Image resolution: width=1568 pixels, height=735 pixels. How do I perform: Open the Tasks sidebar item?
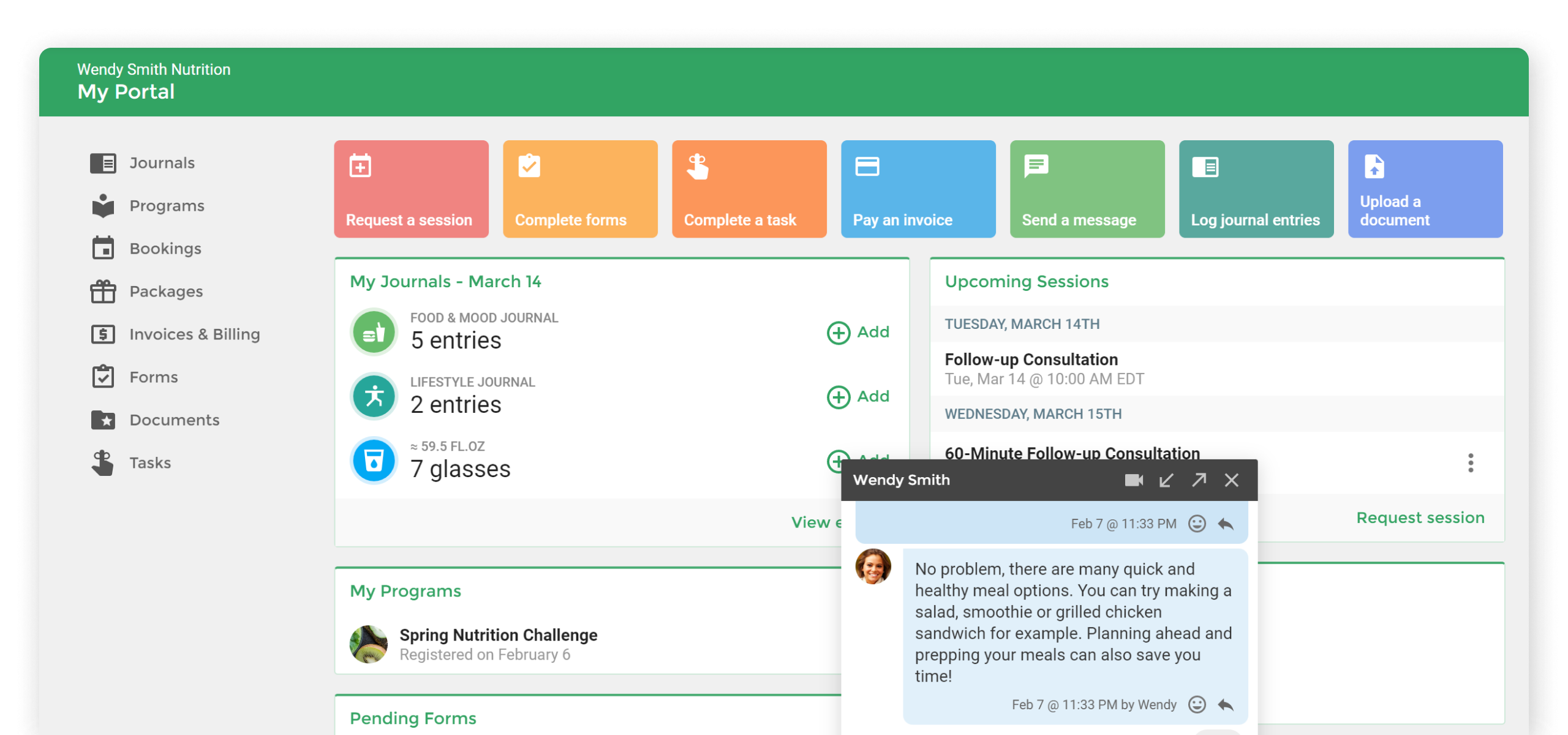(150, 463)
